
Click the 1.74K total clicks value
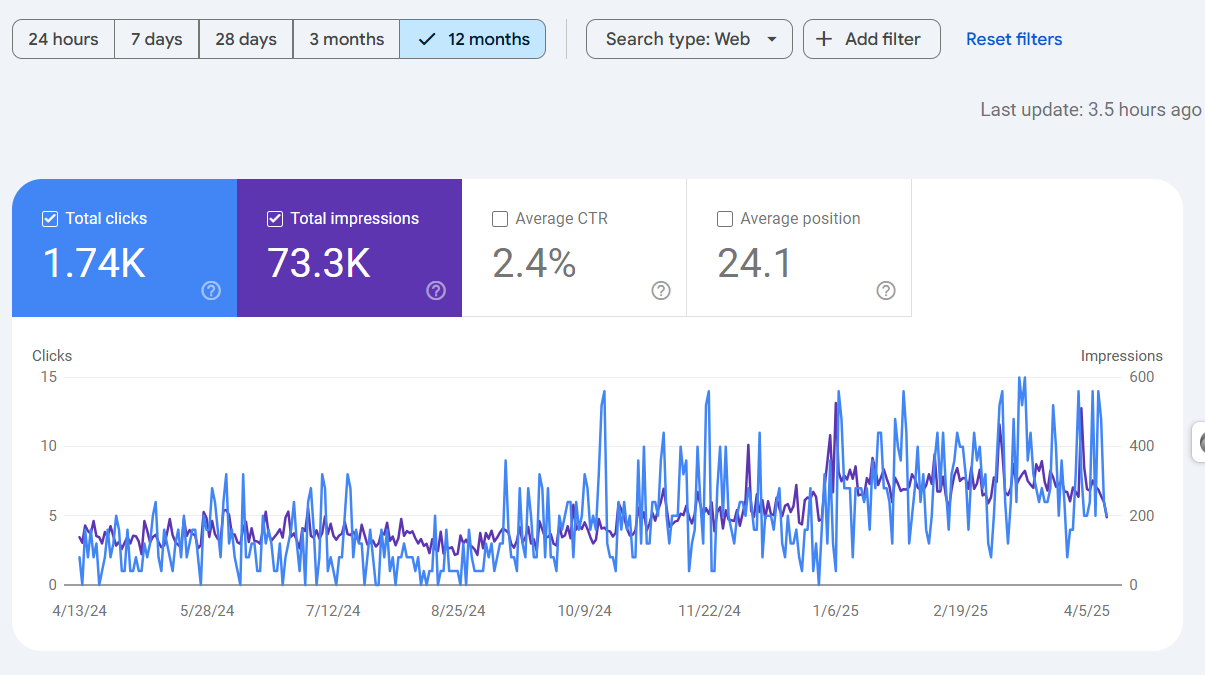point(94,263)
